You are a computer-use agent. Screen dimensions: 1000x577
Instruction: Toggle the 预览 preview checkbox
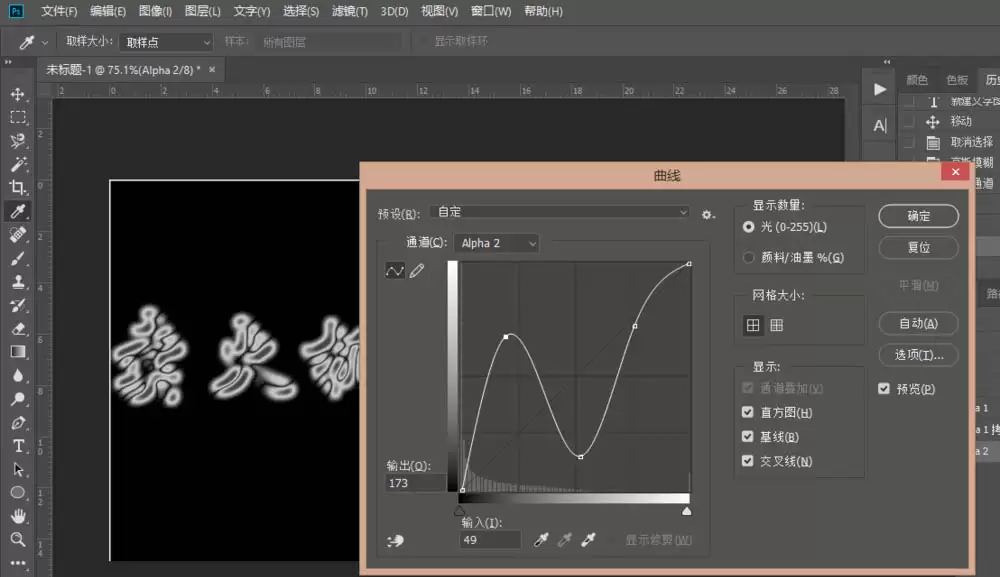pyautogui.click(x=883, y=388)
